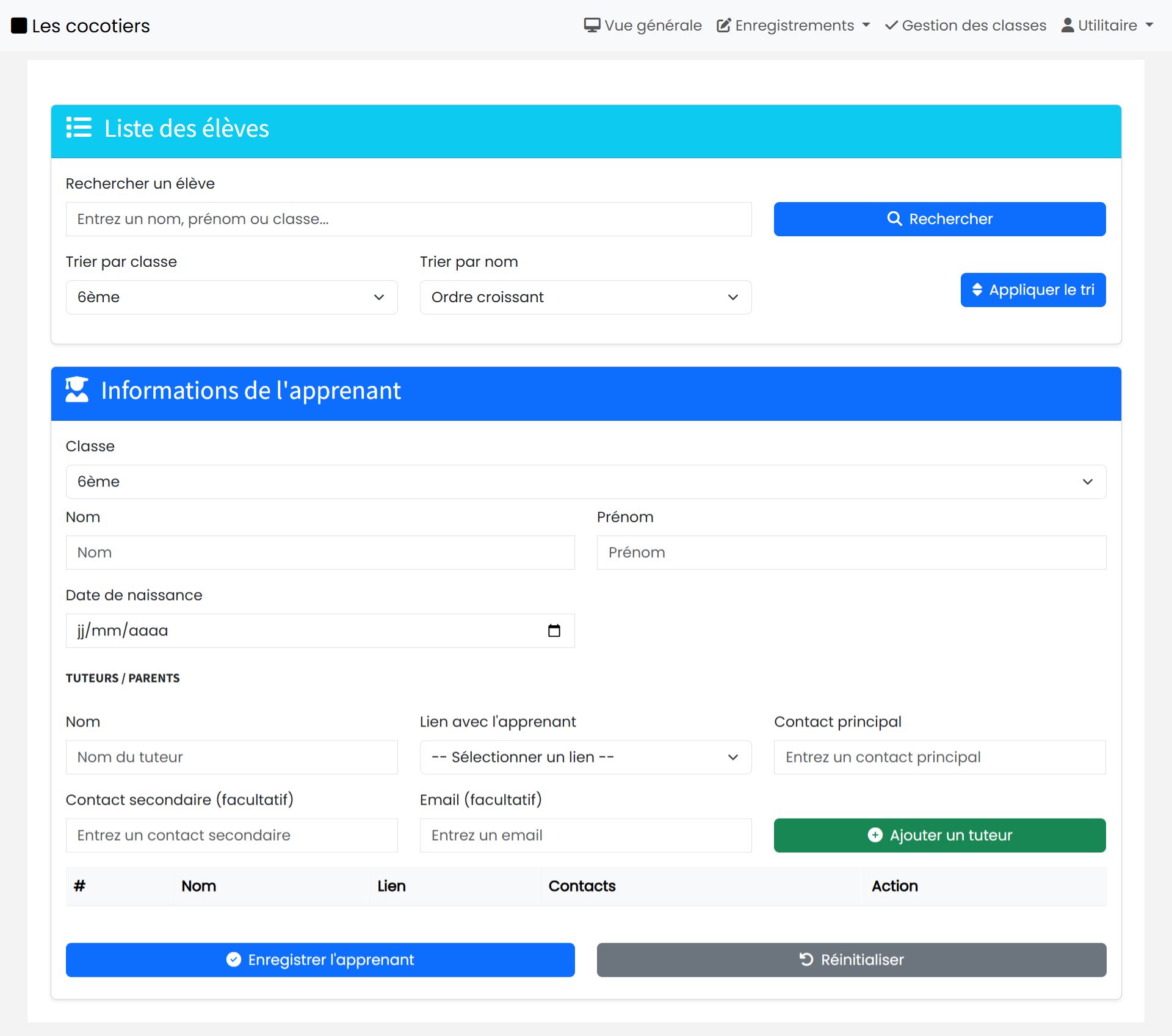This screenshot has height=1036, width=1172.
Task: Click the checkmark icon beside Gestion des classes
Action: click(x=891, y=25)
